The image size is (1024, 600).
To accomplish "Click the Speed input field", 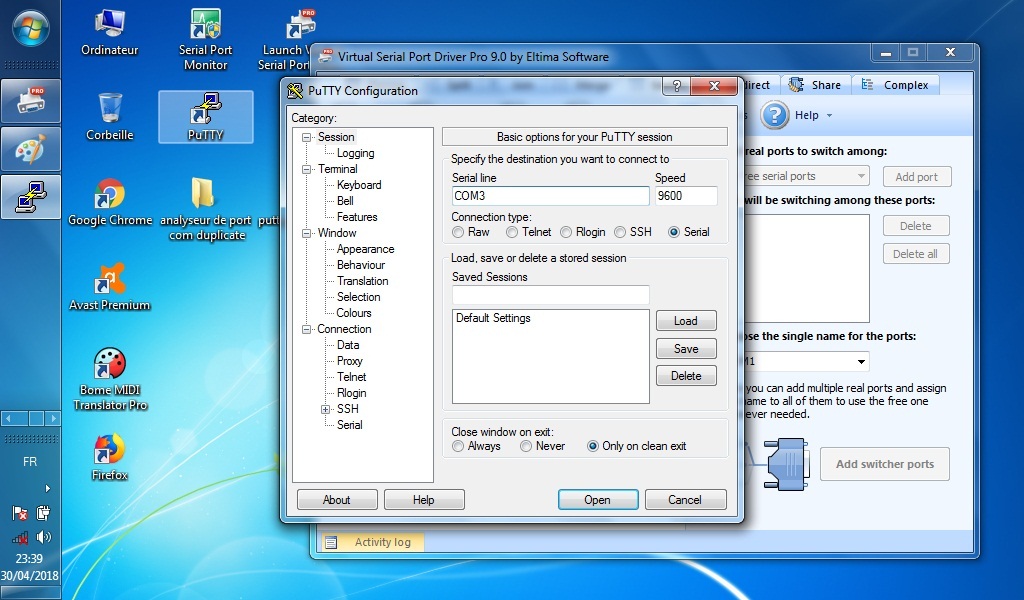I will coord(686,196).
